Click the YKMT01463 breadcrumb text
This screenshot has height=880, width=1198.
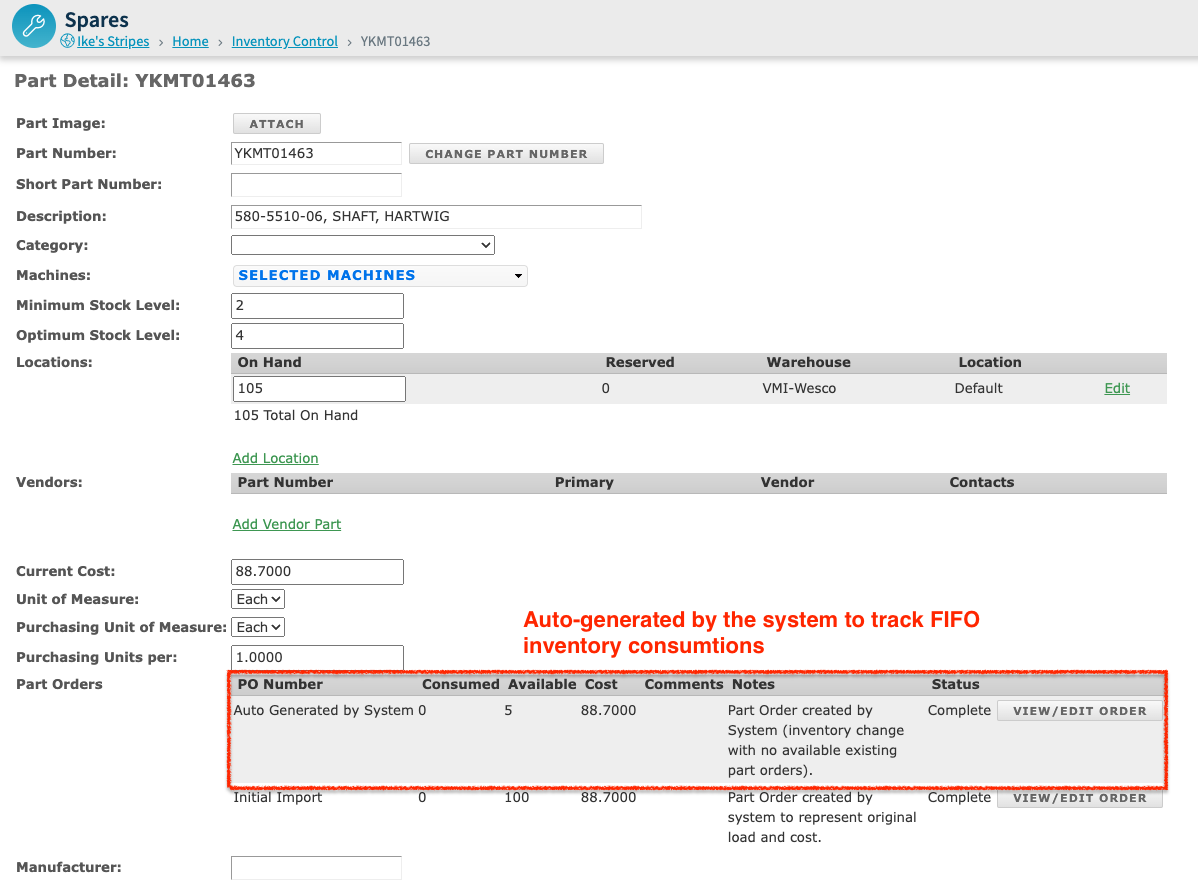395,41
